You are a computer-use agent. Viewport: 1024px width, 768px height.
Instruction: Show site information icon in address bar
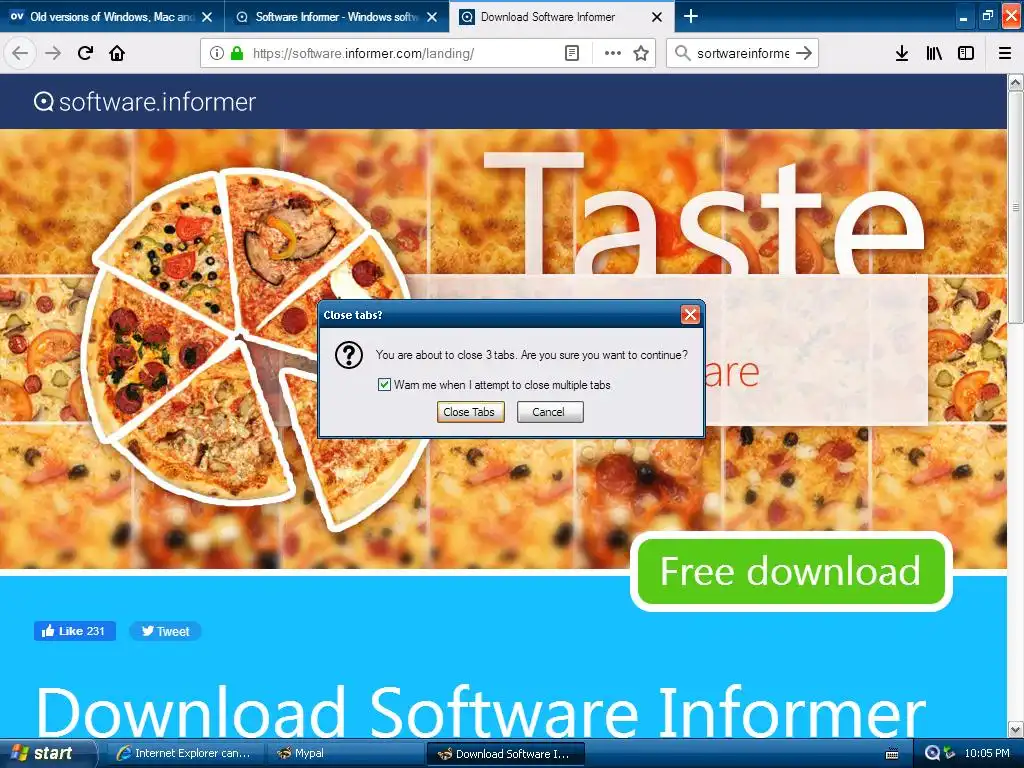pos(217,53)
